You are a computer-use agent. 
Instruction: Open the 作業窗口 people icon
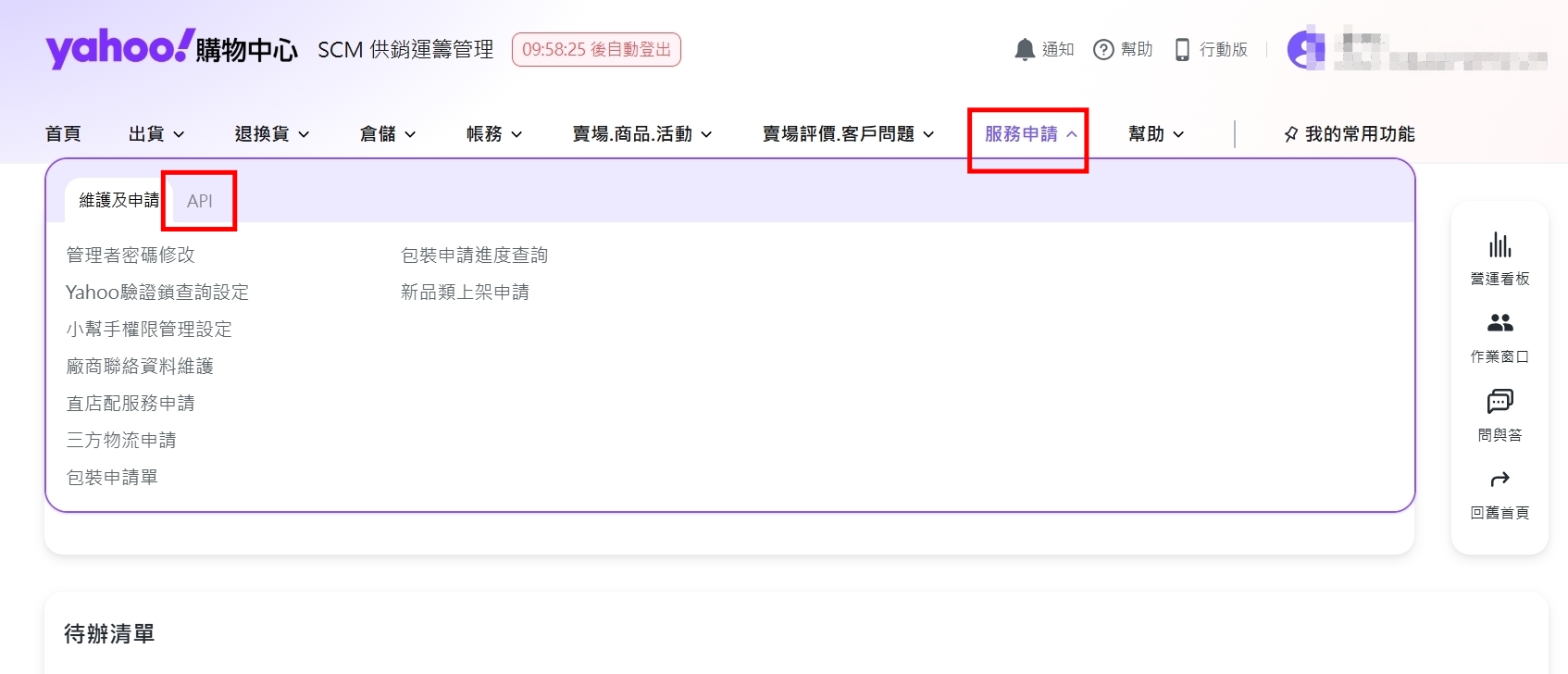1500,323
